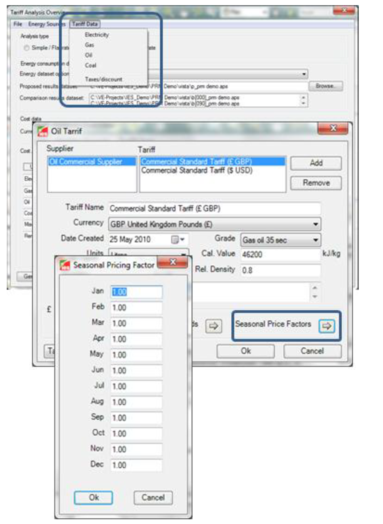Click the IES logo in Seasonal Pricing Factor title
Screen dimensions: 383x524
pos(65,265)
